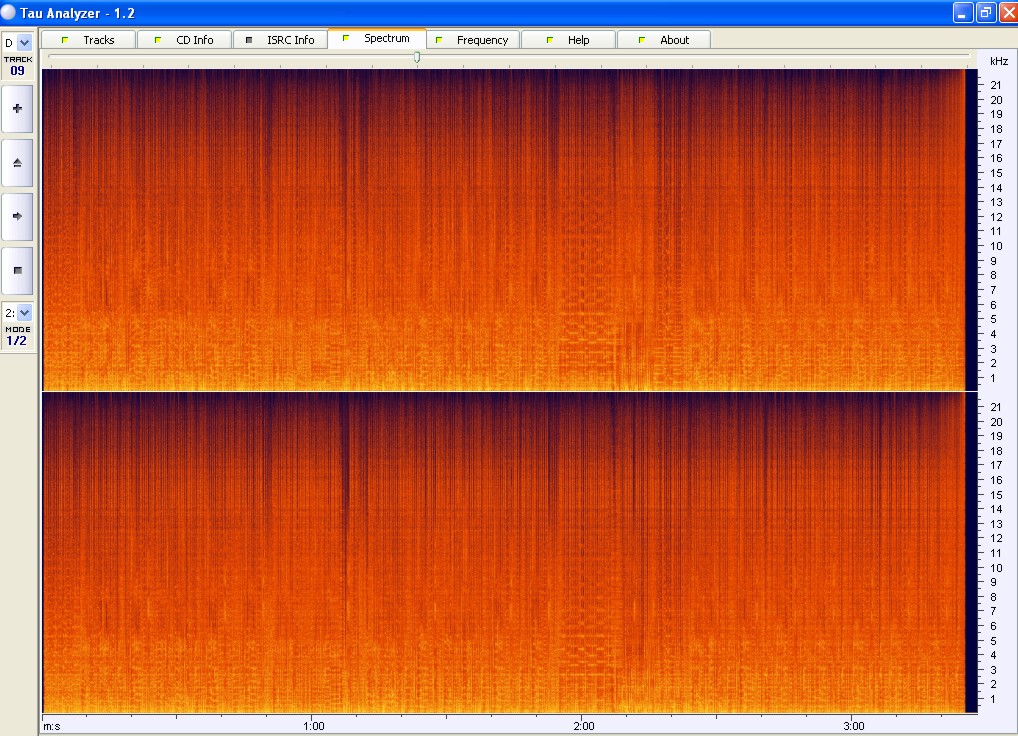Screen dimensions: 1018x736
Task: Open the Help tab
Action: coord(568,40)
